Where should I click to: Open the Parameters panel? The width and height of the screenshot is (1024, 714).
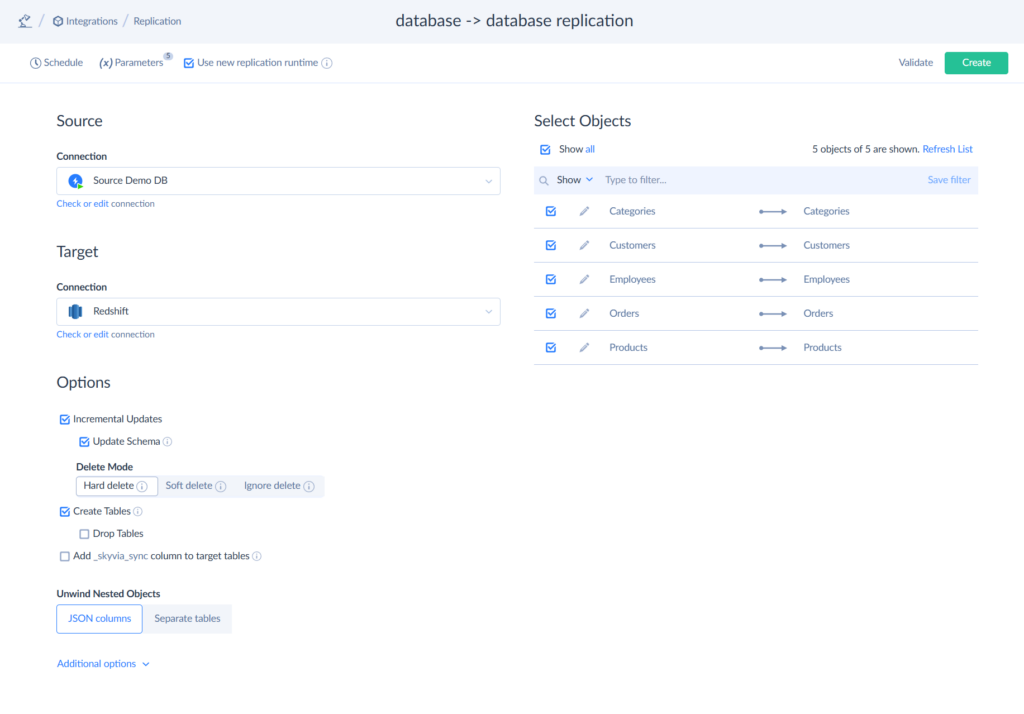131,63
